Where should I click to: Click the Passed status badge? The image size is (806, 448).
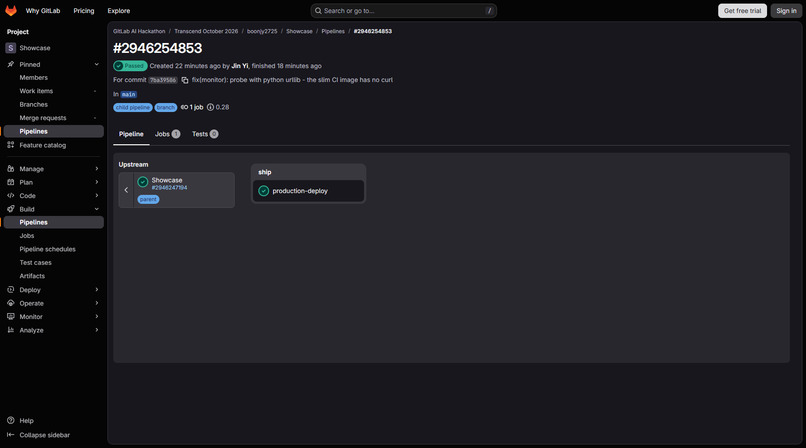tap(130, 66)
